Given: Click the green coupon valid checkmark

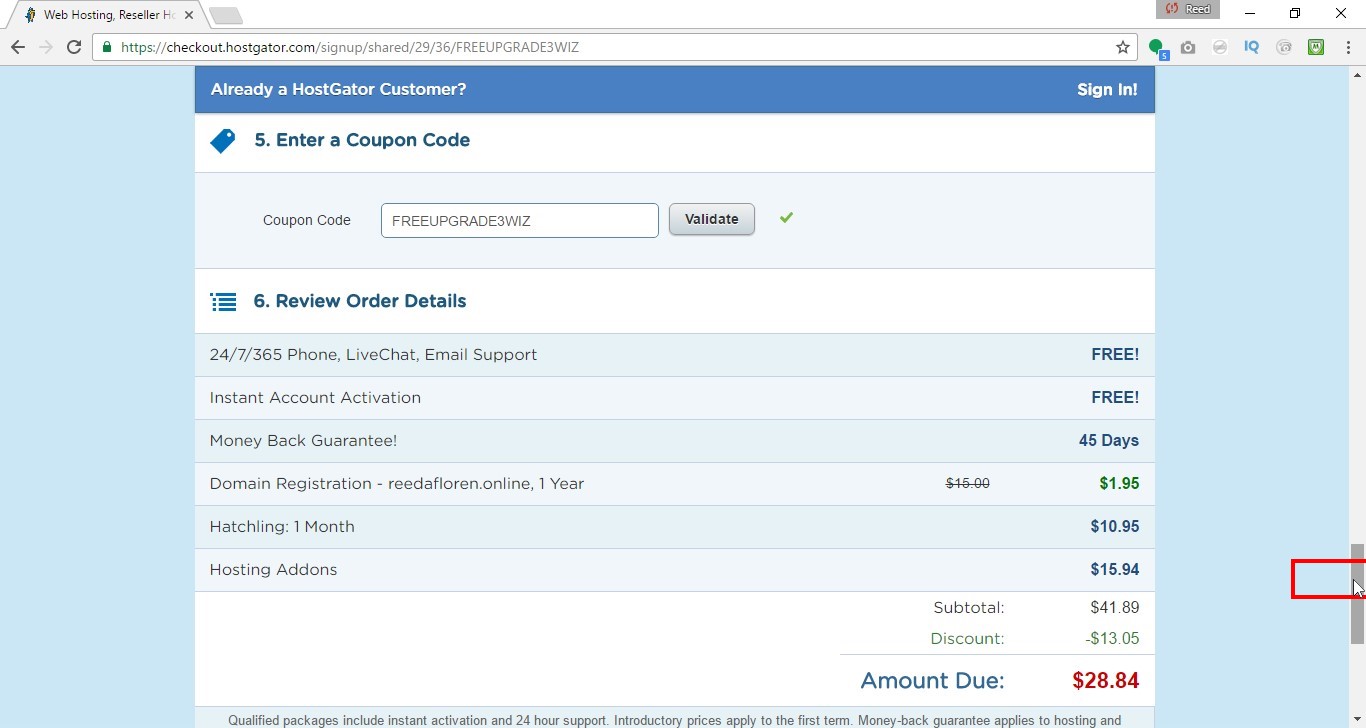Looking at the screenshot, I should (x=786, y=217).
